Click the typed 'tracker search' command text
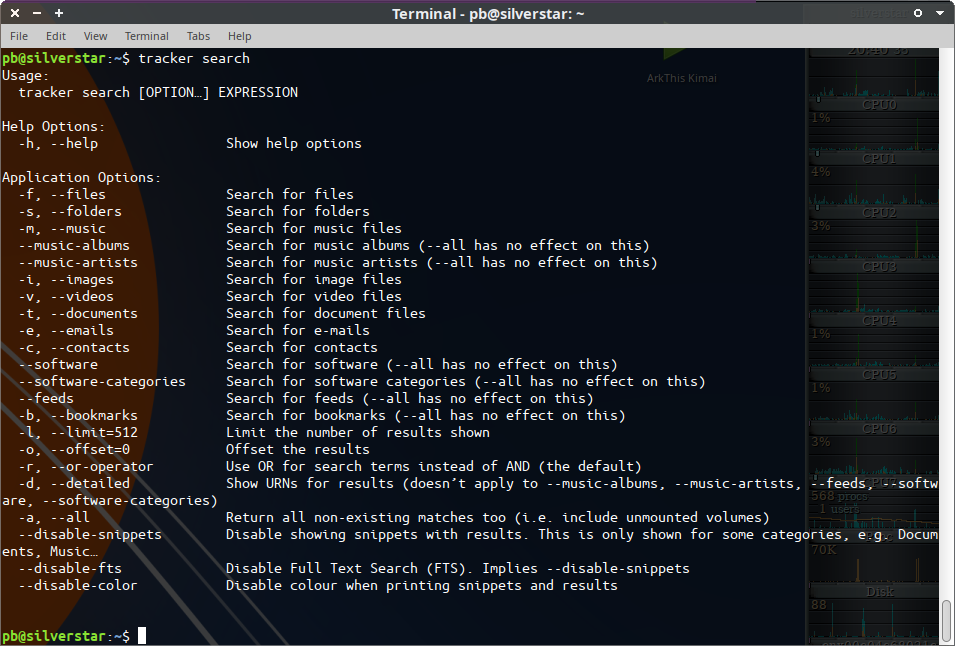955x646 pixels. coord(194,58)
